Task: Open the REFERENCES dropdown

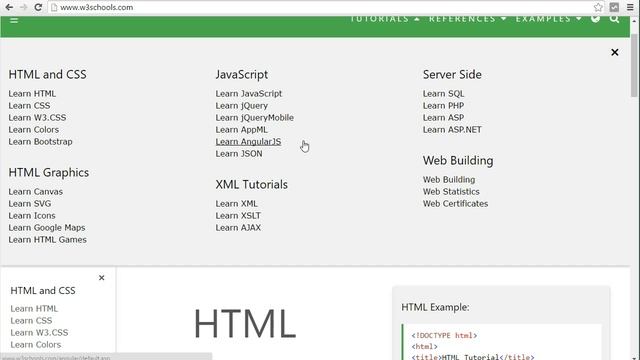Action: (467, 19)
